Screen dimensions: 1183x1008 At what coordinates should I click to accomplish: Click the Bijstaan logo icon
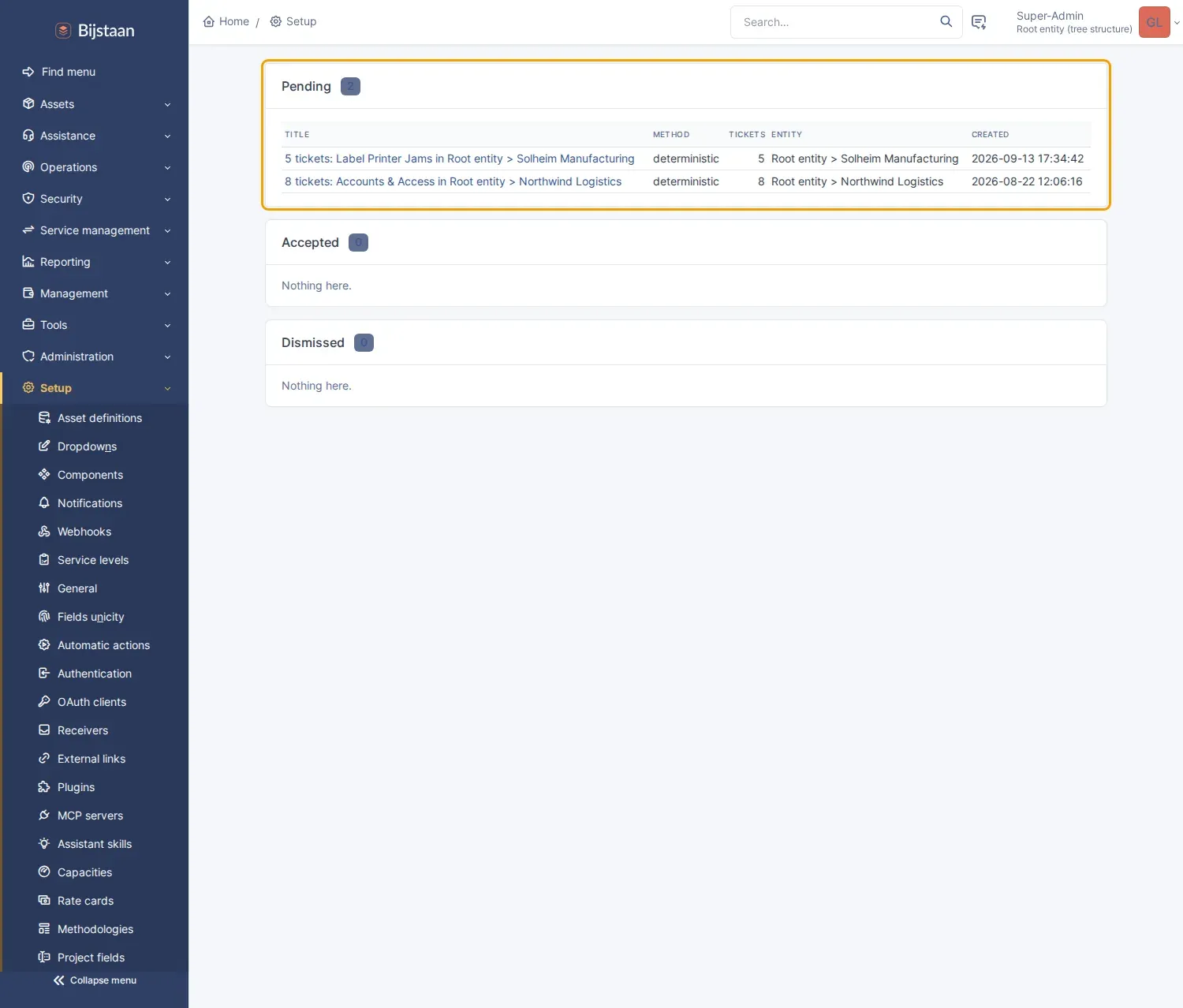(x=63, y=31)
